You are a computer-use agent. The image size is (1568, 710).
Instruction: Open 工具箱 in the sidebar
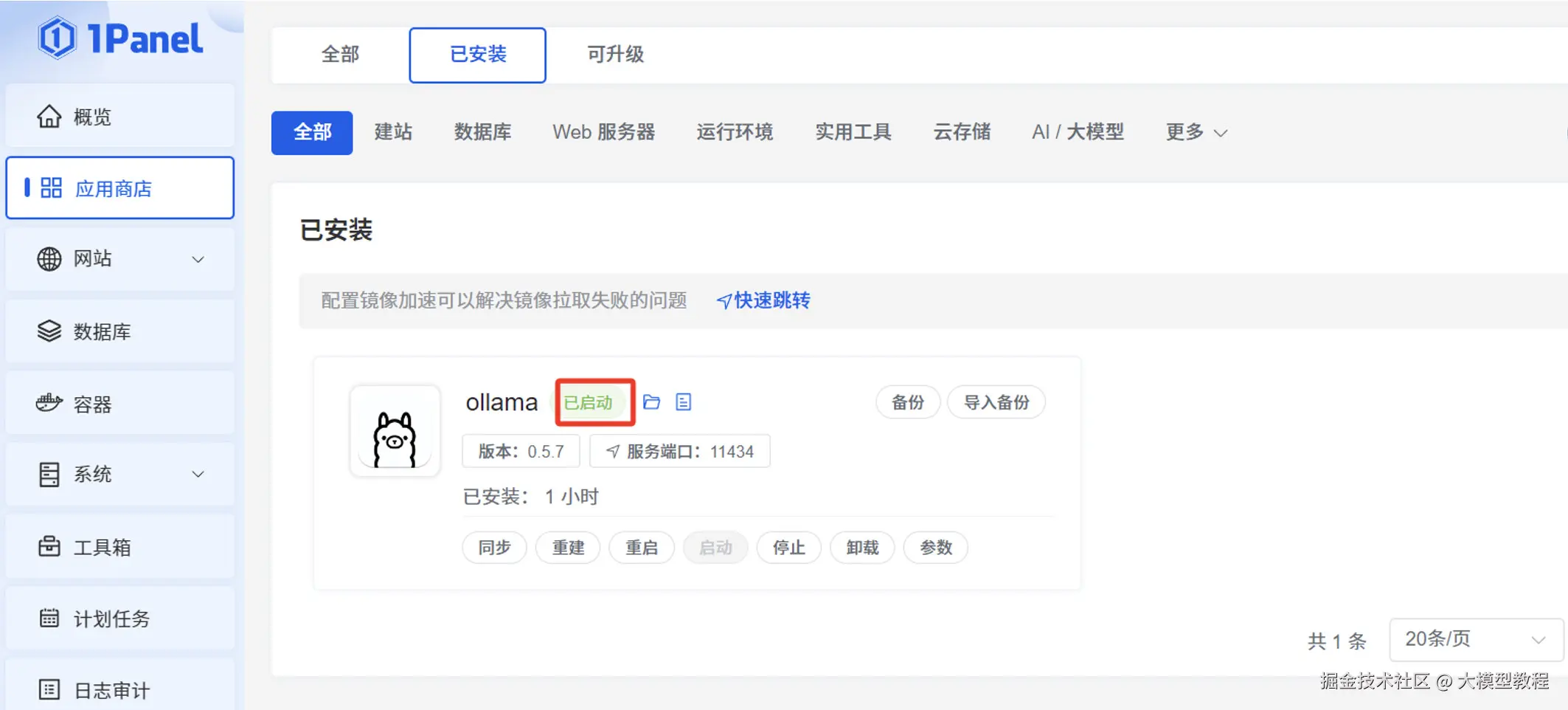120,546
